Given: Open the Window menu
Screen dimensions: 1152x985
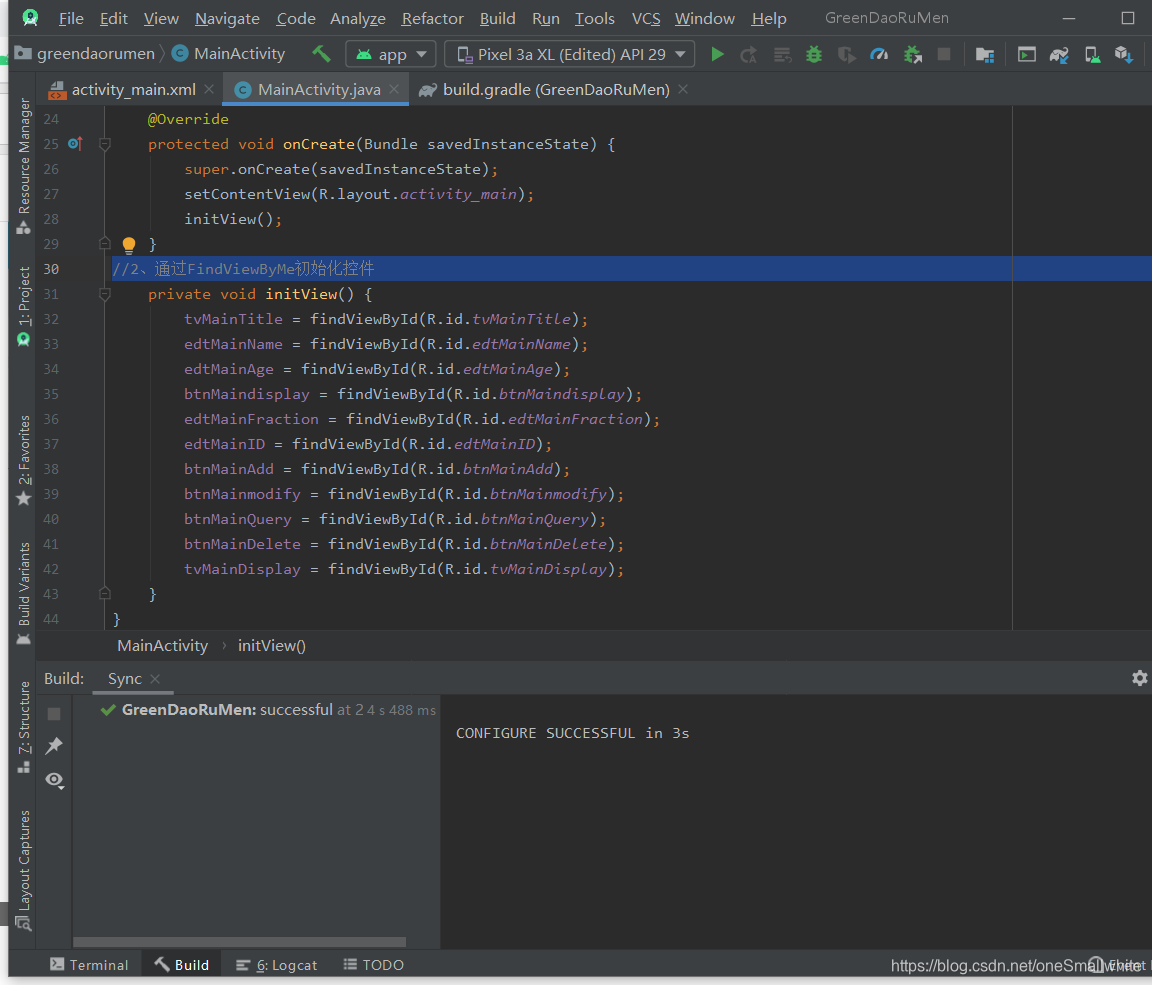Looking at the screenshot, I should coord(704,18).
